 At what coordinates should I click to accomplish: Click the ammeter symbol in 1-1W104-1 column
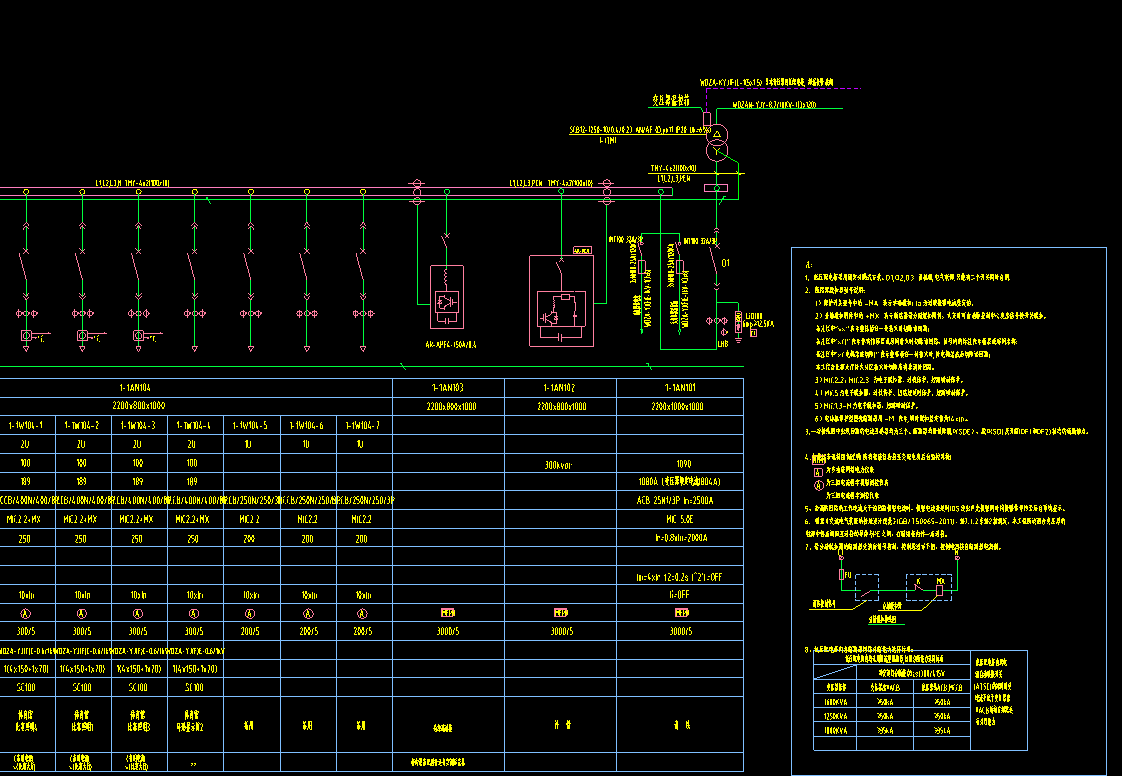[x=26, y=613]
